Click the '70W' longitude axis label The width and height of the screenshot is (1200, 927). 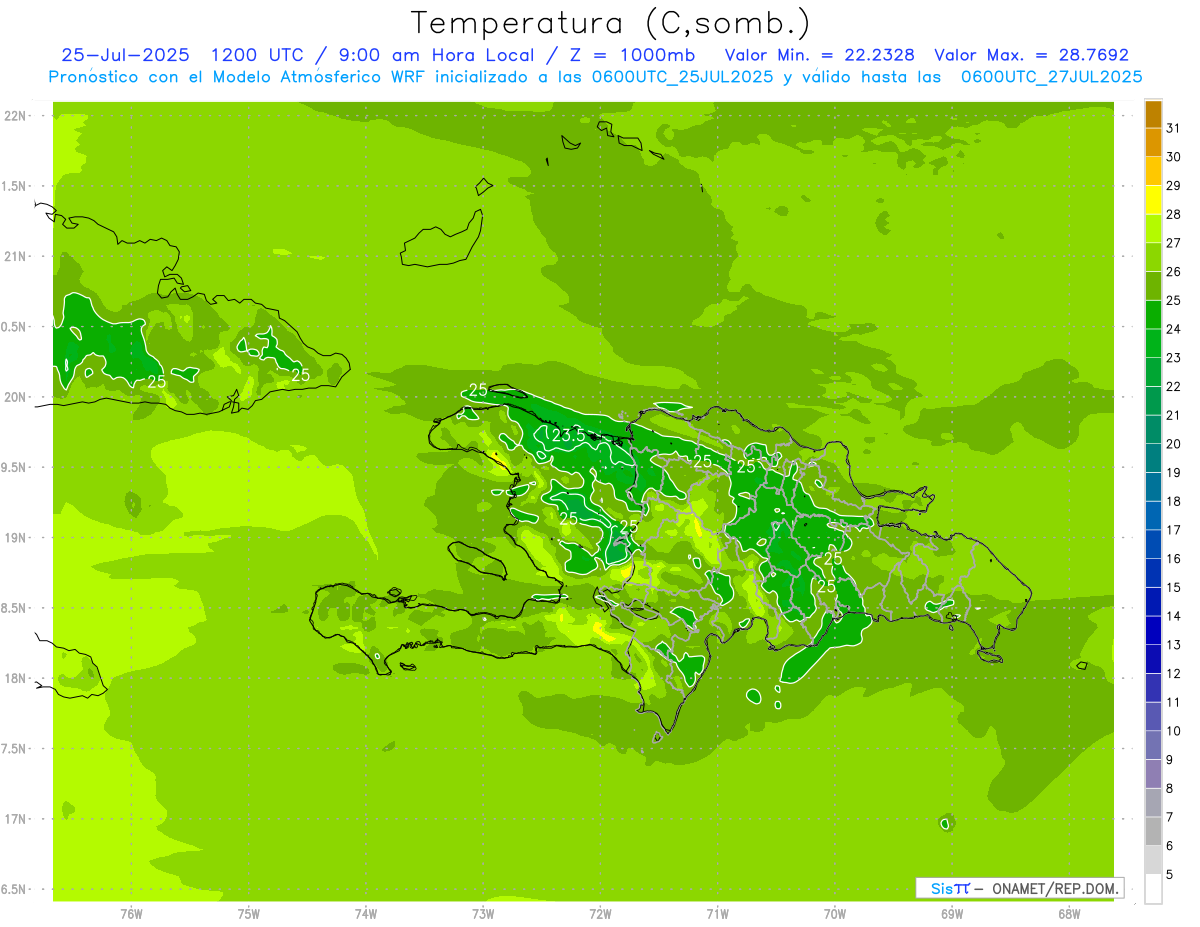point(835,914)
